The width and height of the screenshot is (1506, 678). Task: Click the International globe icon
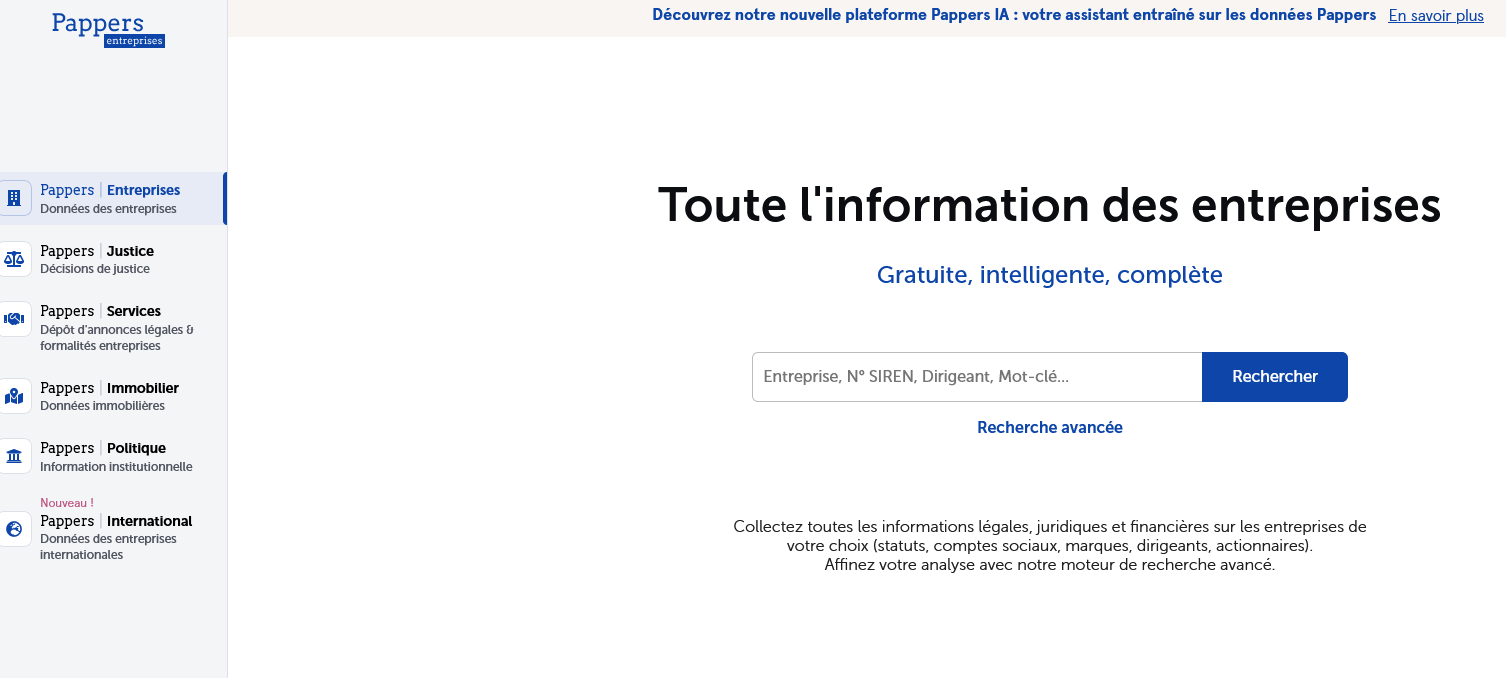point(14,529)
